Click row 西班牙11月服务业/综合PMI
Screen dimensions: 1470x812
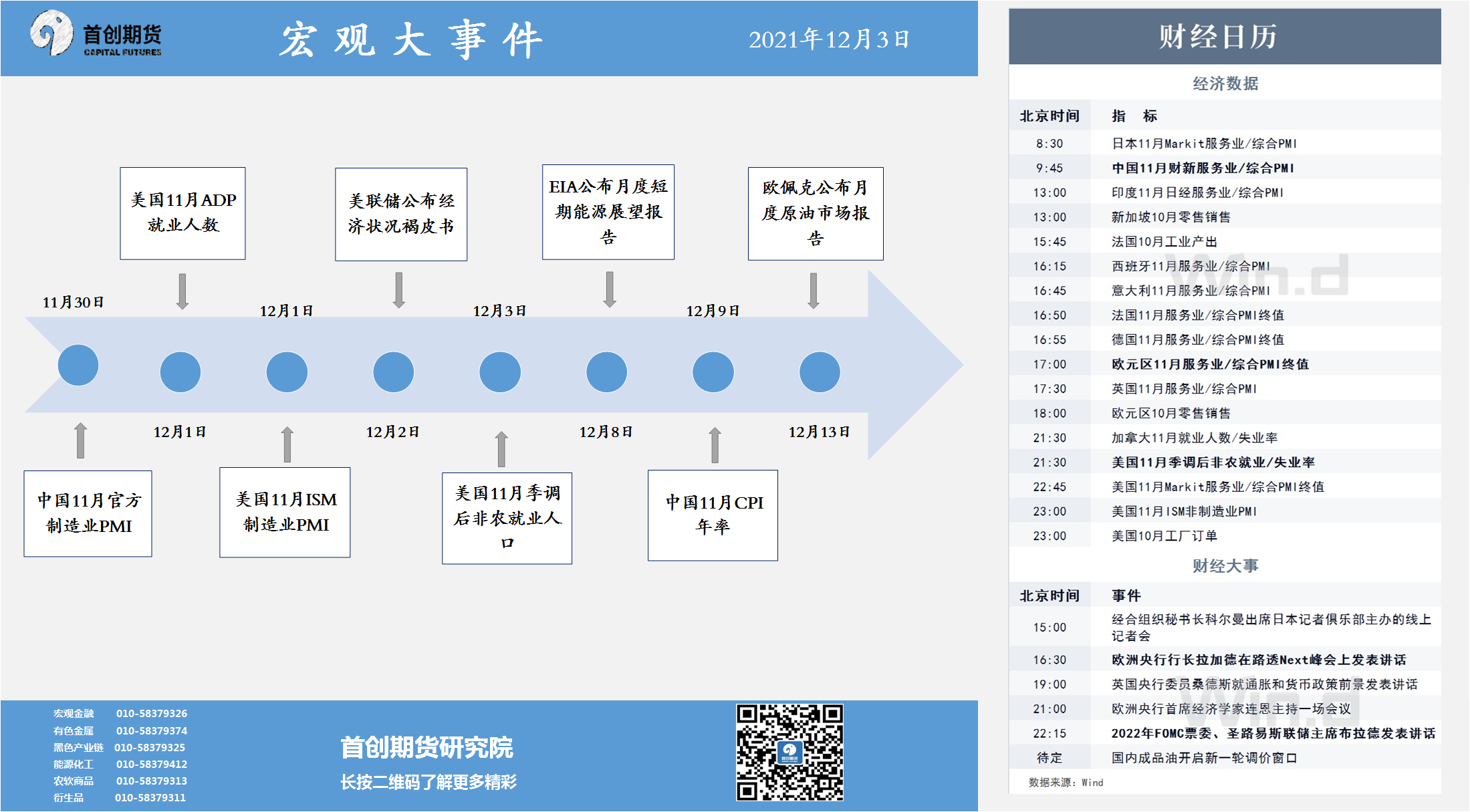pyautogui.click(x=1225, y=266)
